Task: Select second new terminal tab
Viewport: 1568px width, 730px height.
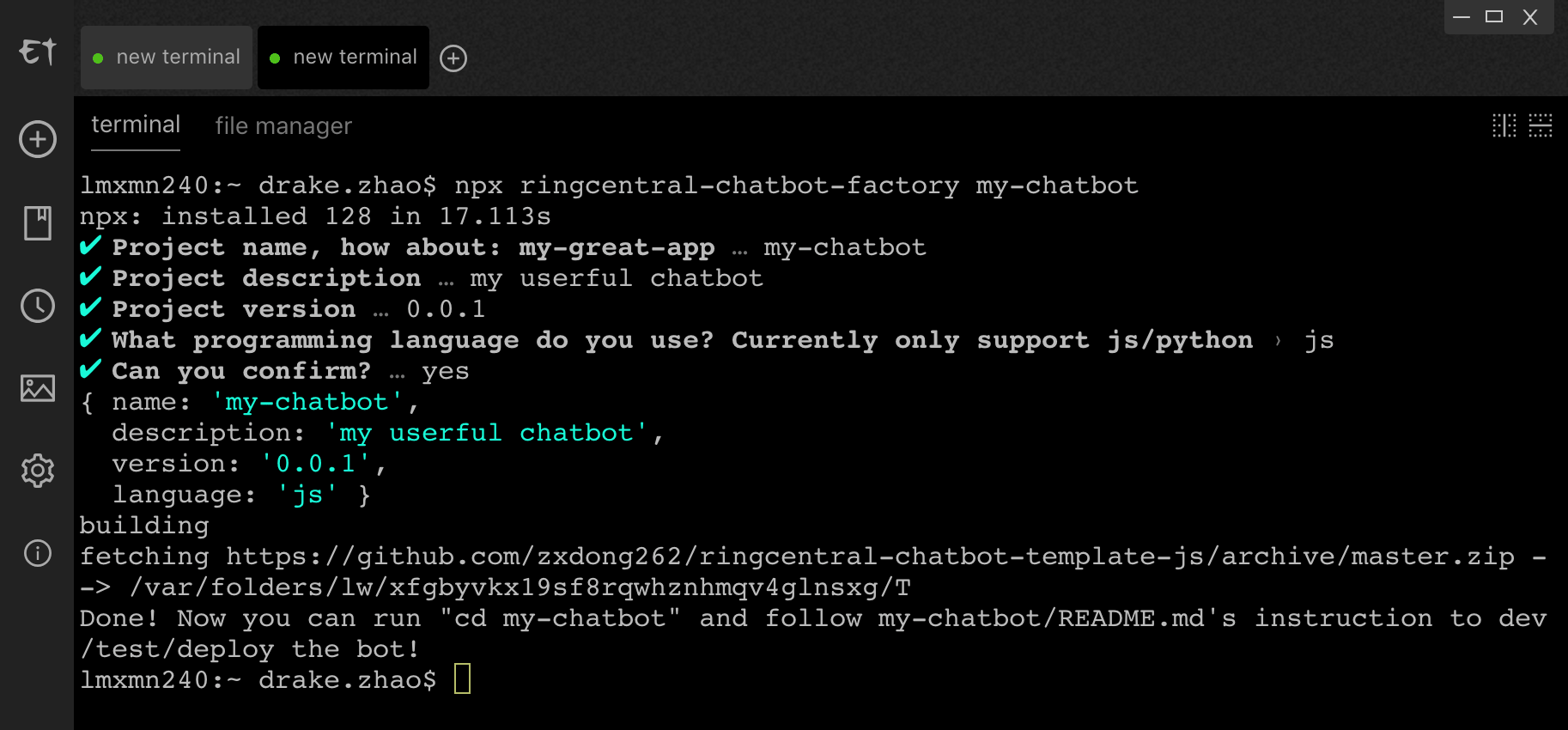Action: pyautogui.click(x=343, y=58)
